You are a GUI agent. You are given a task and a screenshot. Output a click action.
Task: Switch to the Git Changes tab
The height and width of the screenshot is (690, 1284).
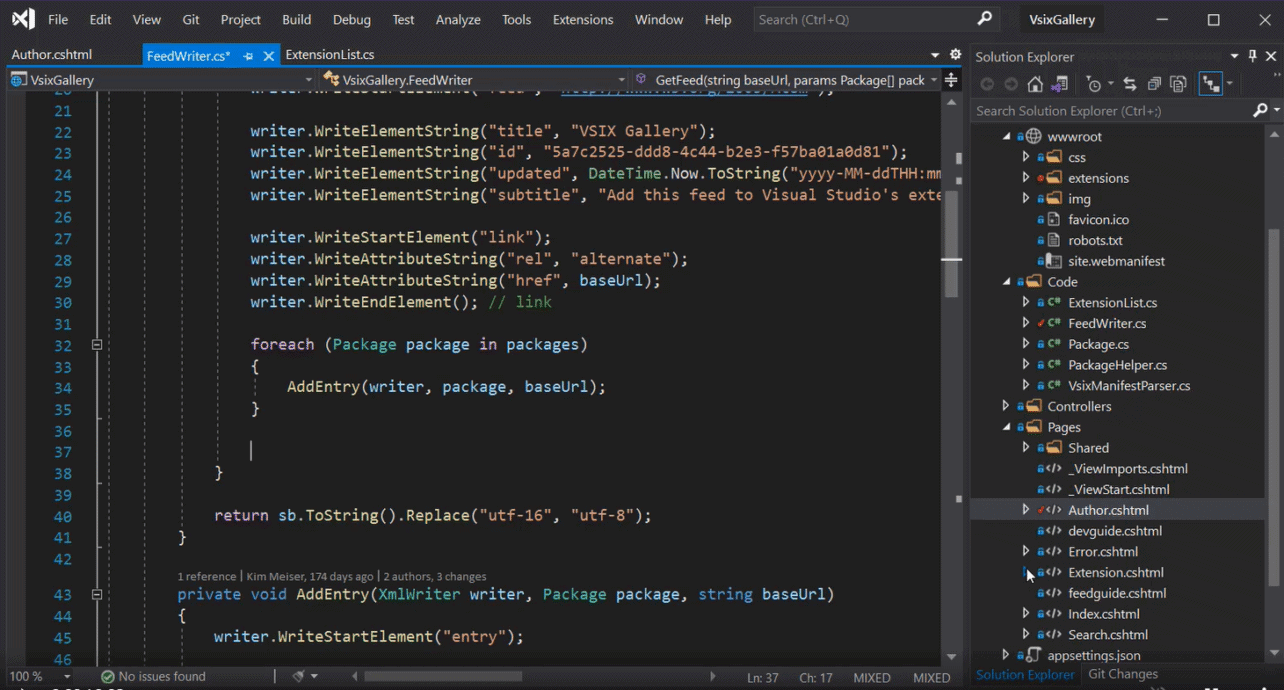[1123, 675]
